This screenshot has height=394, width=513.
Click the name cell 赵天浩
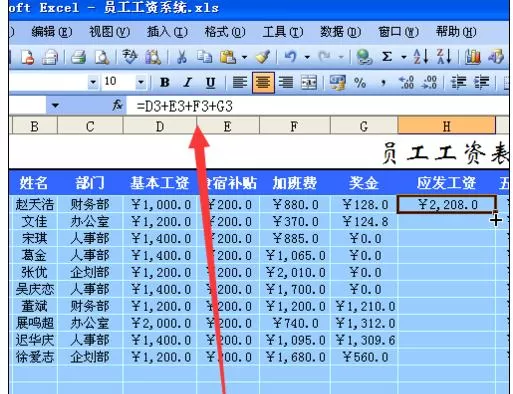tap(34, 204)
